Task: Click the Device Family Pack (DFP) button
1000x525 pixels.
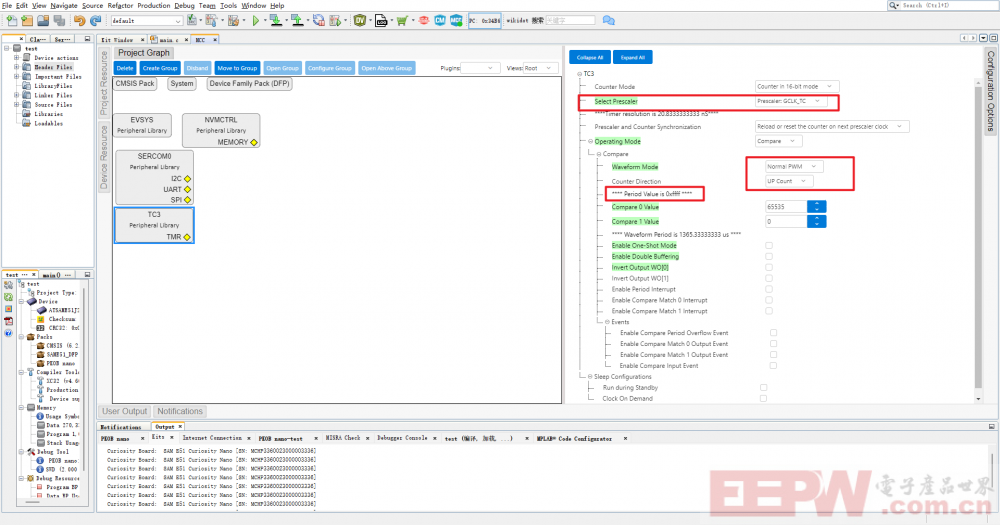Action: (x=249, y=84)
